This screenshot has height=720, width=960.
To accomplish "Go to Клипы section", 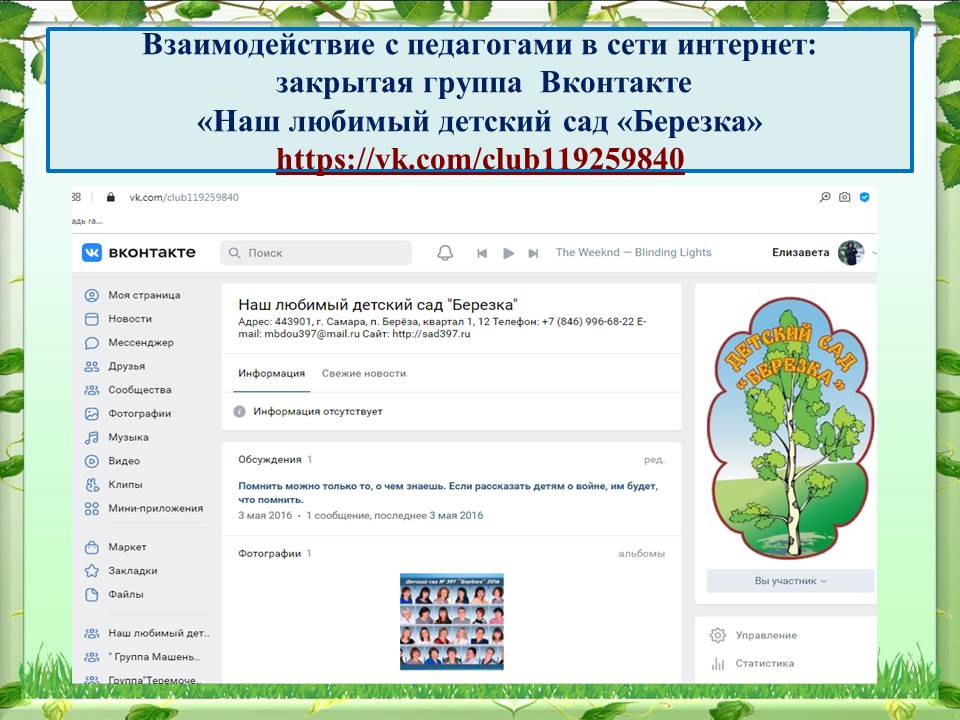I will (x=125, y=485).
